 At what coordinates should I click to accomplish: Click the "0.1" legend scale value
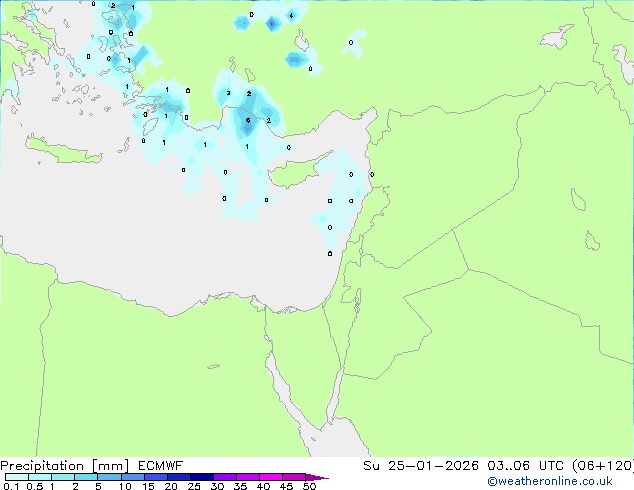click(x=11, y=486)
